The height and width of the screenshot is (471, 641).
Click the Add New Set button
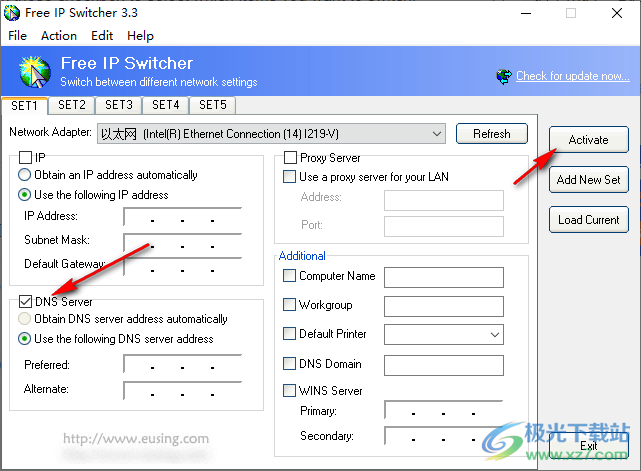coord(589,179)
